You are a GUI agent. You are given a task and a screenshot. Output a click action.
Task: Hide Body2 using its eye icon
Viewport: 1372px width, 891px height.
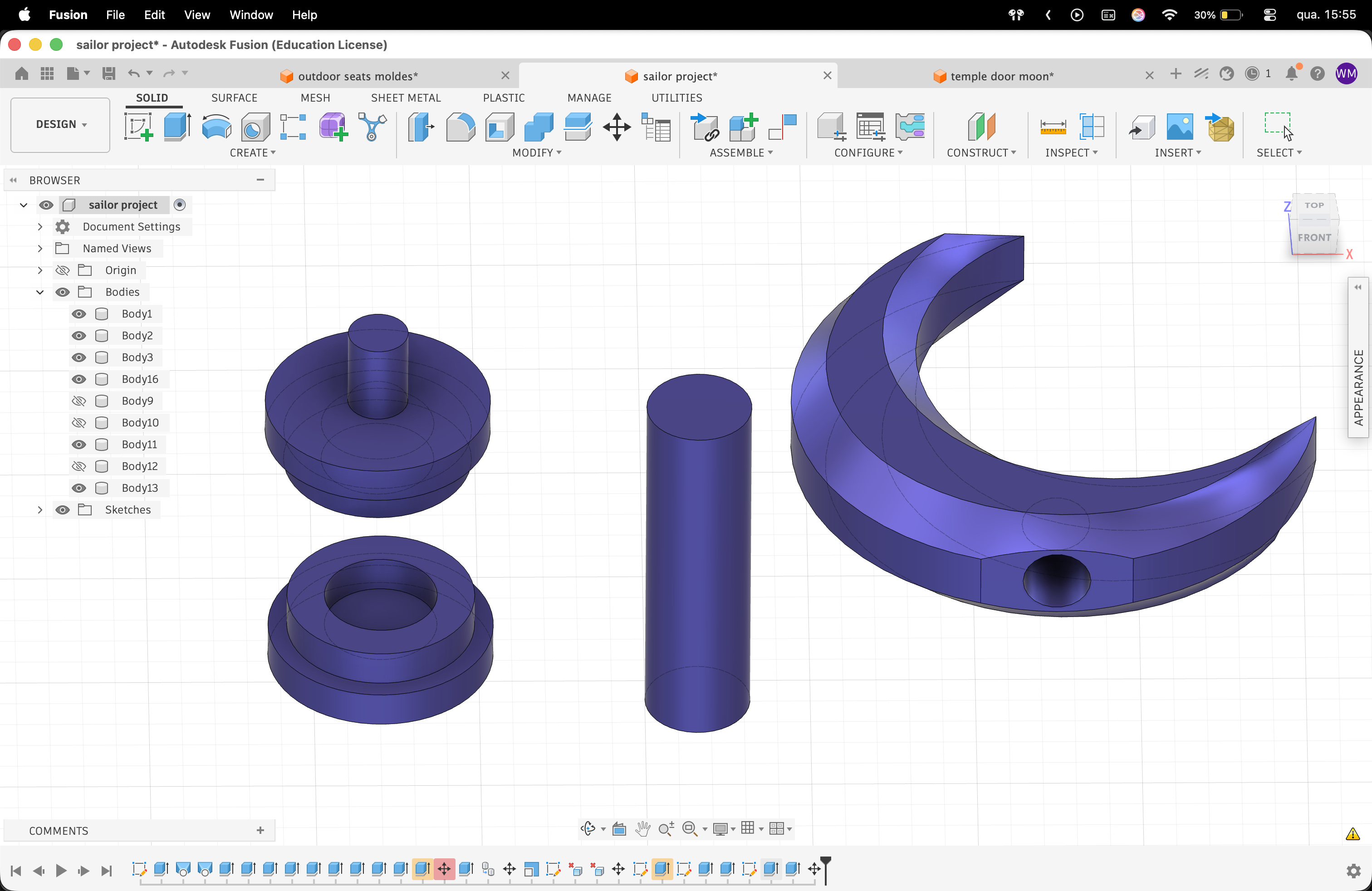pos(79,335)
